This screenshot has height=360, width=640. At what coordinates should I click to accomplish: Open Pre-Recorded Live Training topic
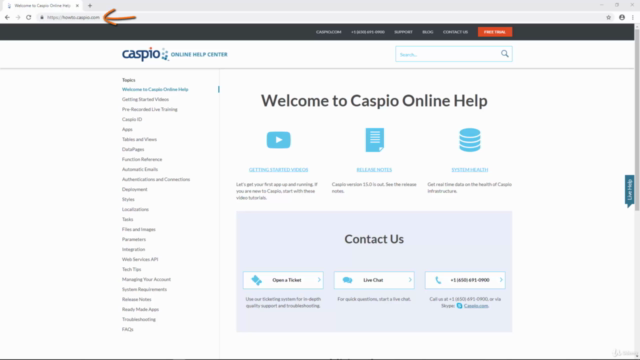(149, 109)
